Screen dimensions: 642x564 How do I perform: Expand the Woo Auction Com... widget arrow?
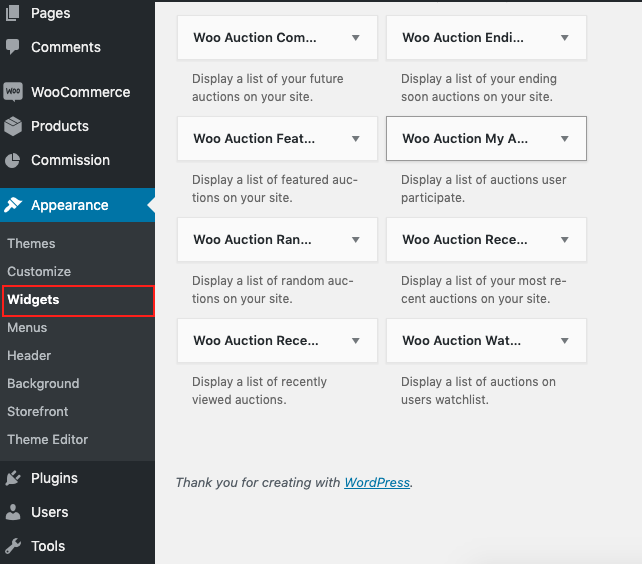point(356,38)
